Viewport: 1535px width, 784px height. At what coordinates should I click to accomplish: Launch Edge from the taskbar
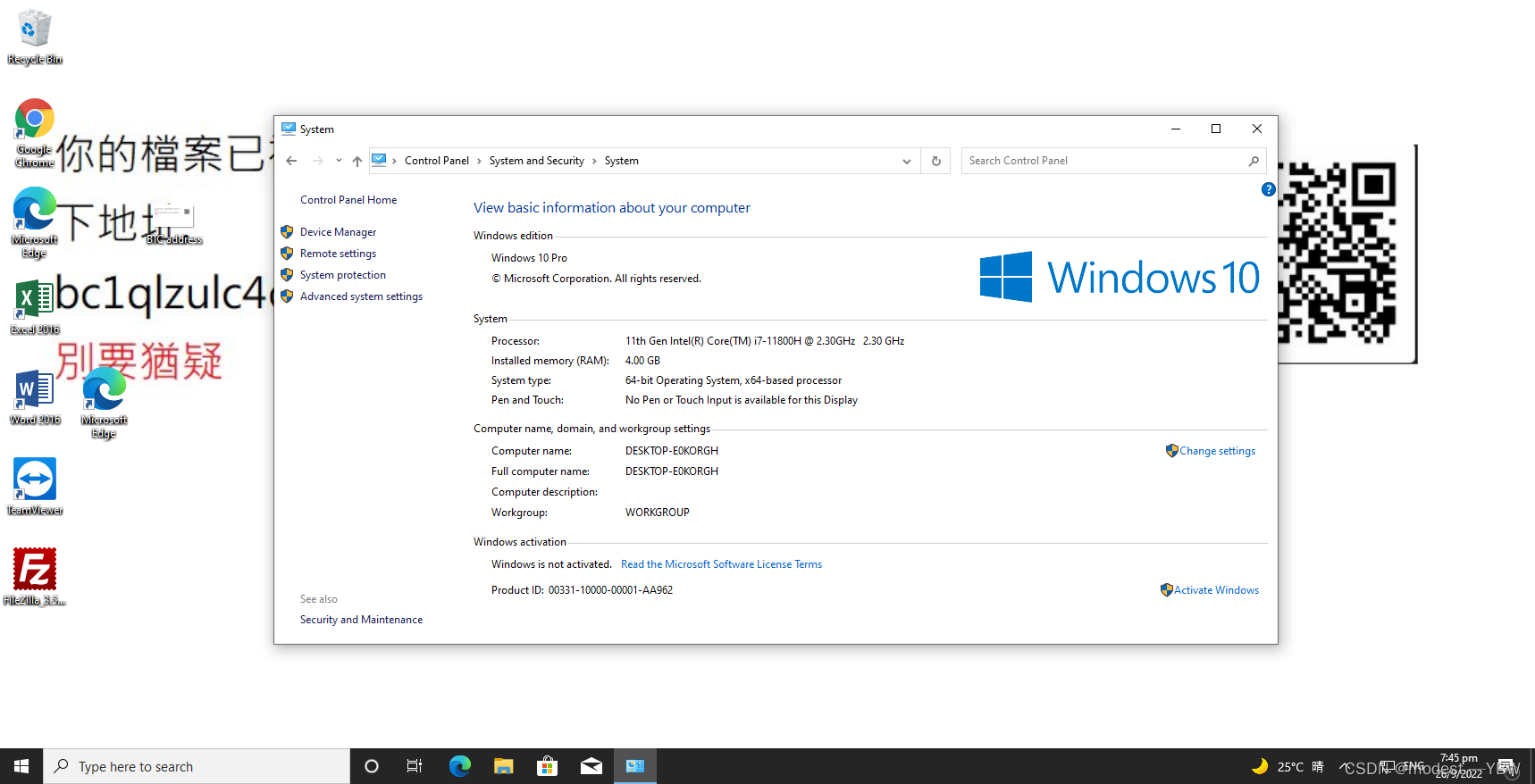click(x=460, y=766)
